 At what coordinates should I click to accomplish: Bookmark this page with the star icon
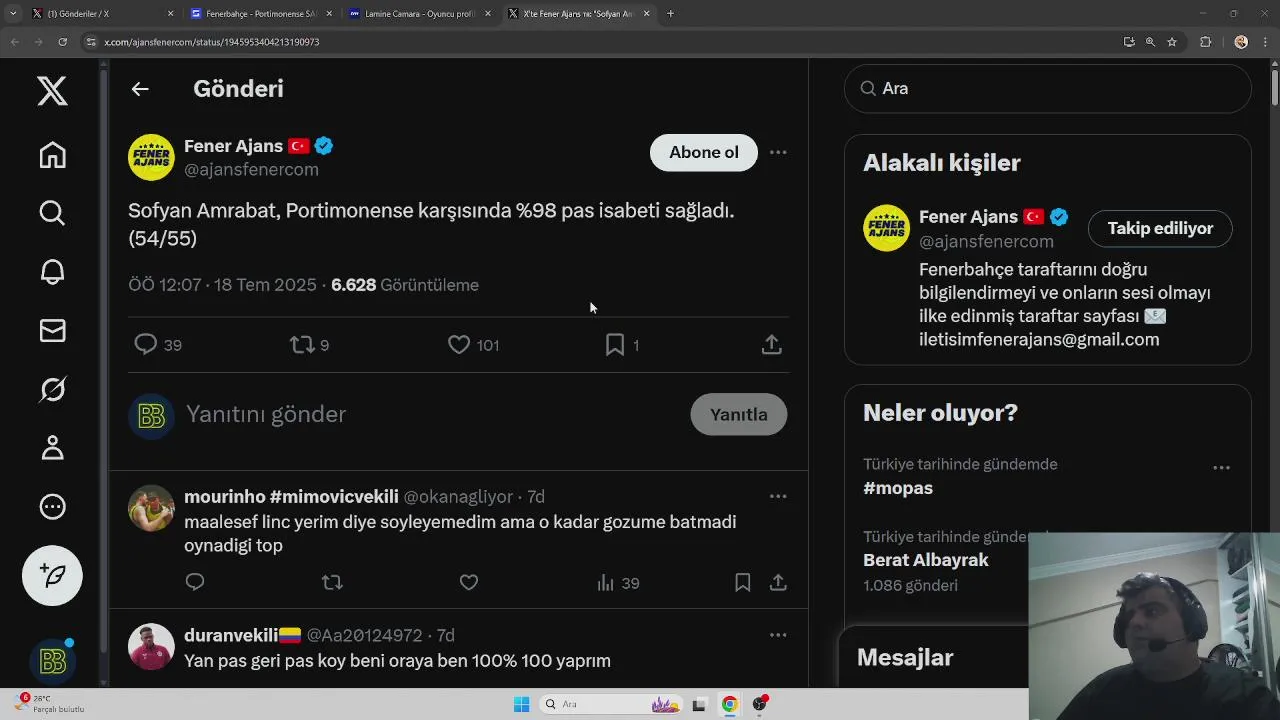point(1172,42)
